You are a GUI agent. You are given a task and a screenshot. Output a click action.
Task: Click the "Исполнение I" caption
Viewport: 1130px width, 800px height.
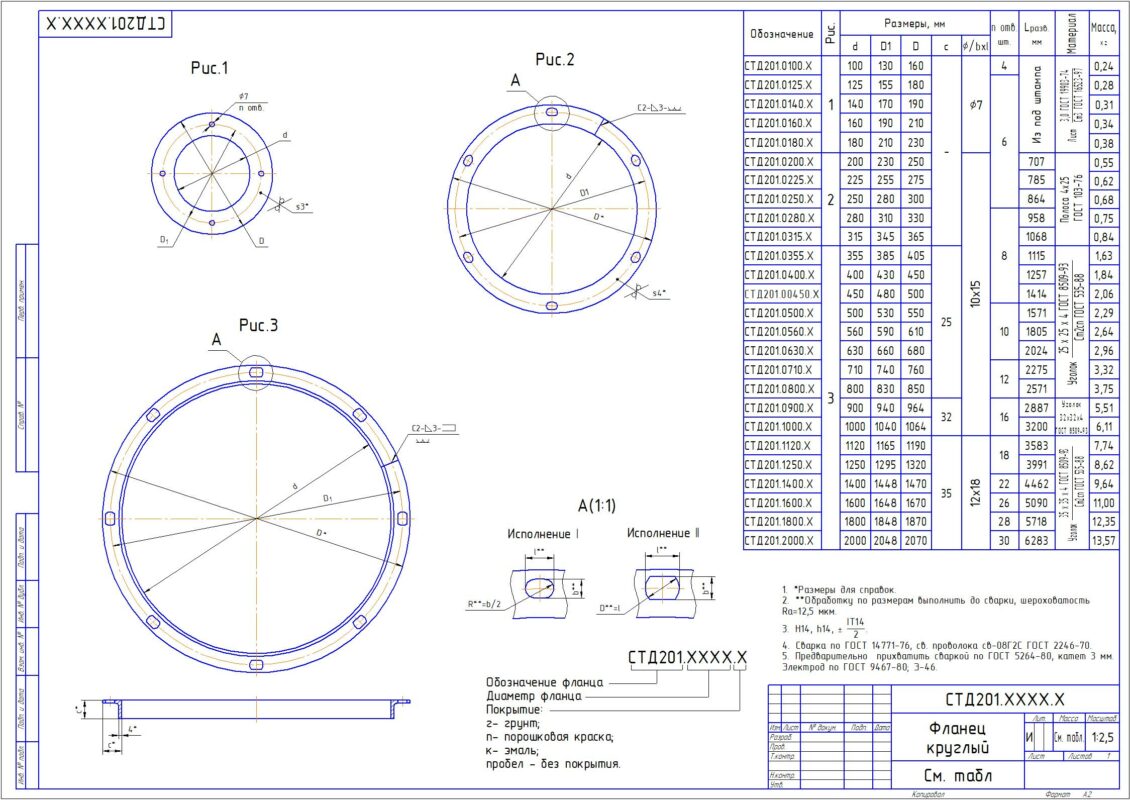click(x=543, y=534)
